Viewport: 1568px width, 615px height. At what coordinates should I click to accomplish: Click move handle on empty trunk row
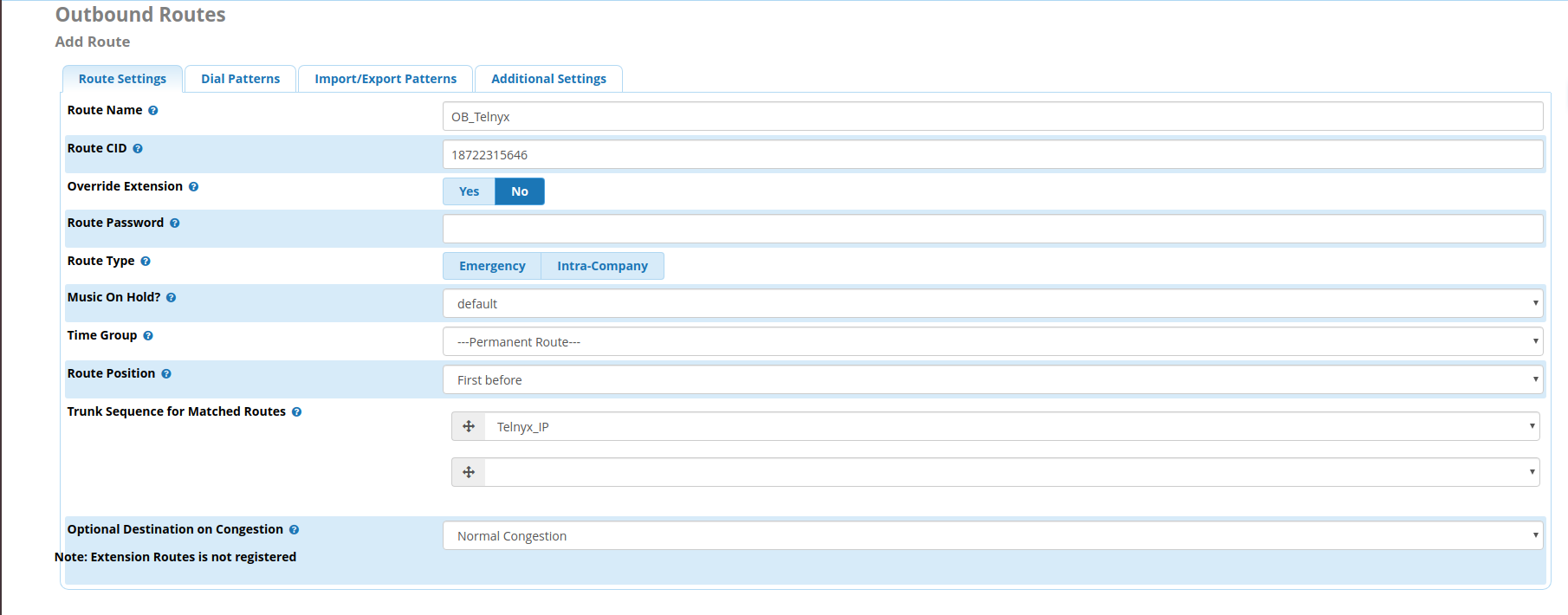tap(469, 472)
